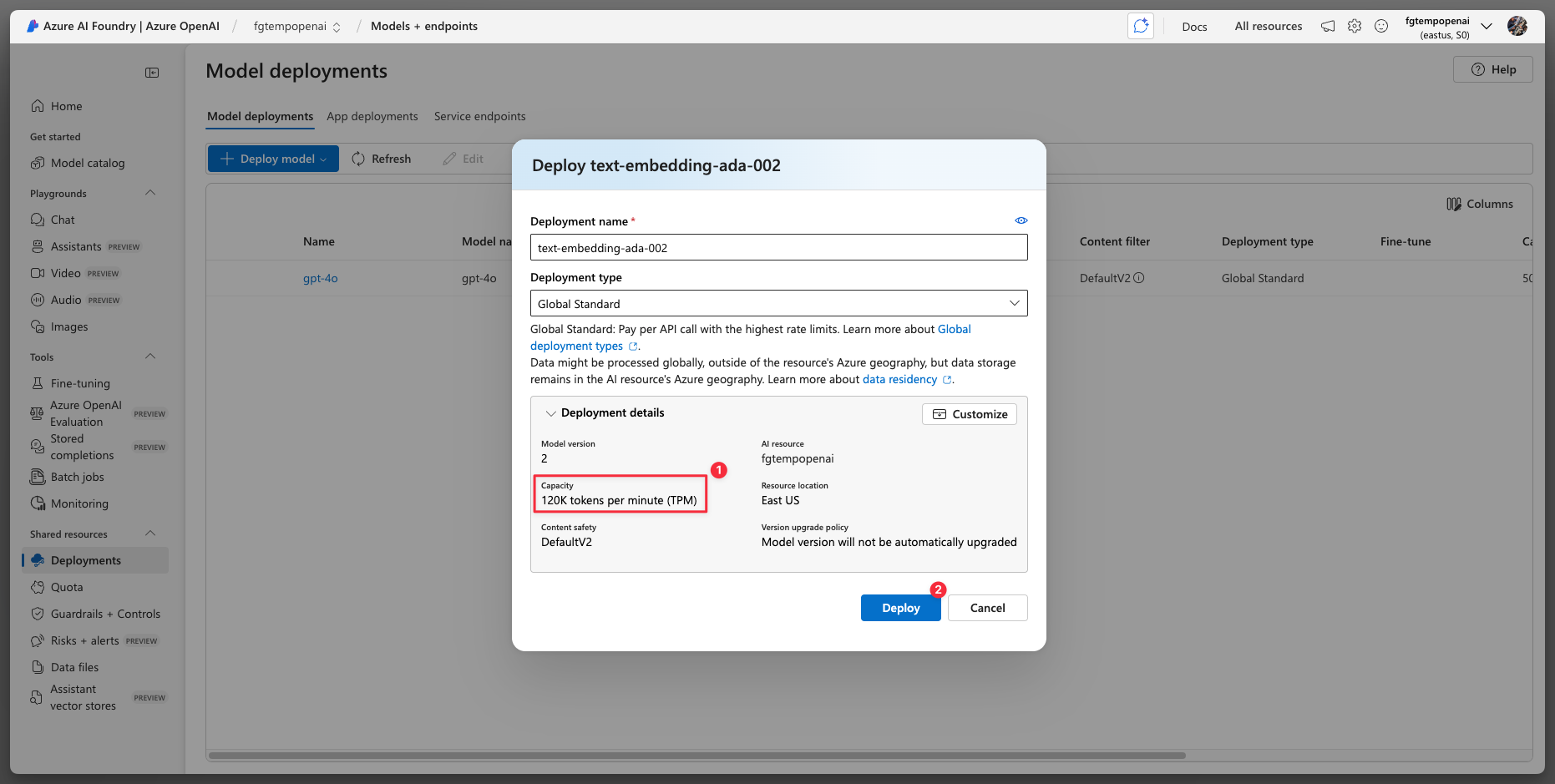Switch to the Model deployments tab
The image size is (1555, 784).
(261, 116)
